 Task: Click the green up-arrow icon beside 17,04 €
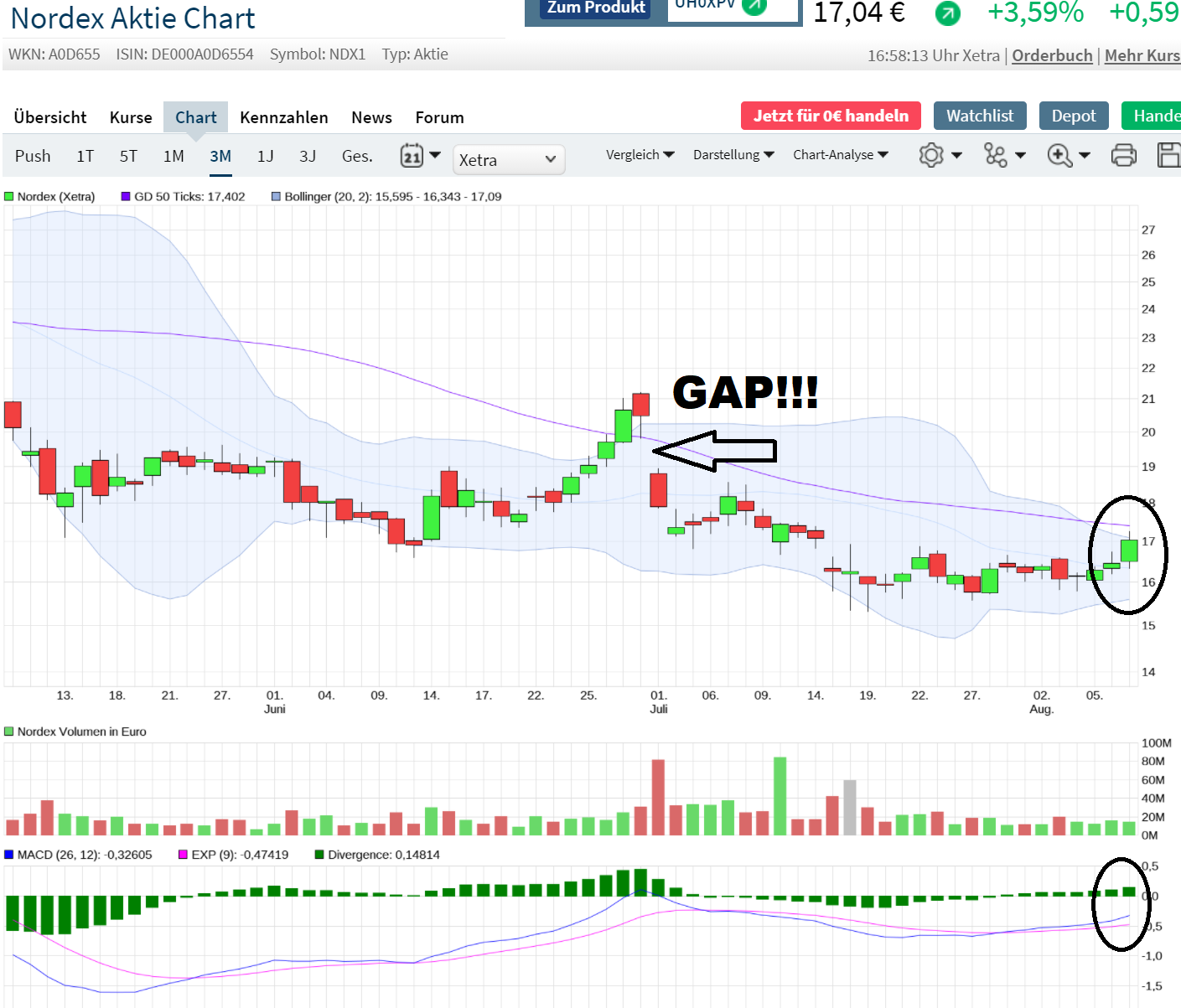coord(947,13)
